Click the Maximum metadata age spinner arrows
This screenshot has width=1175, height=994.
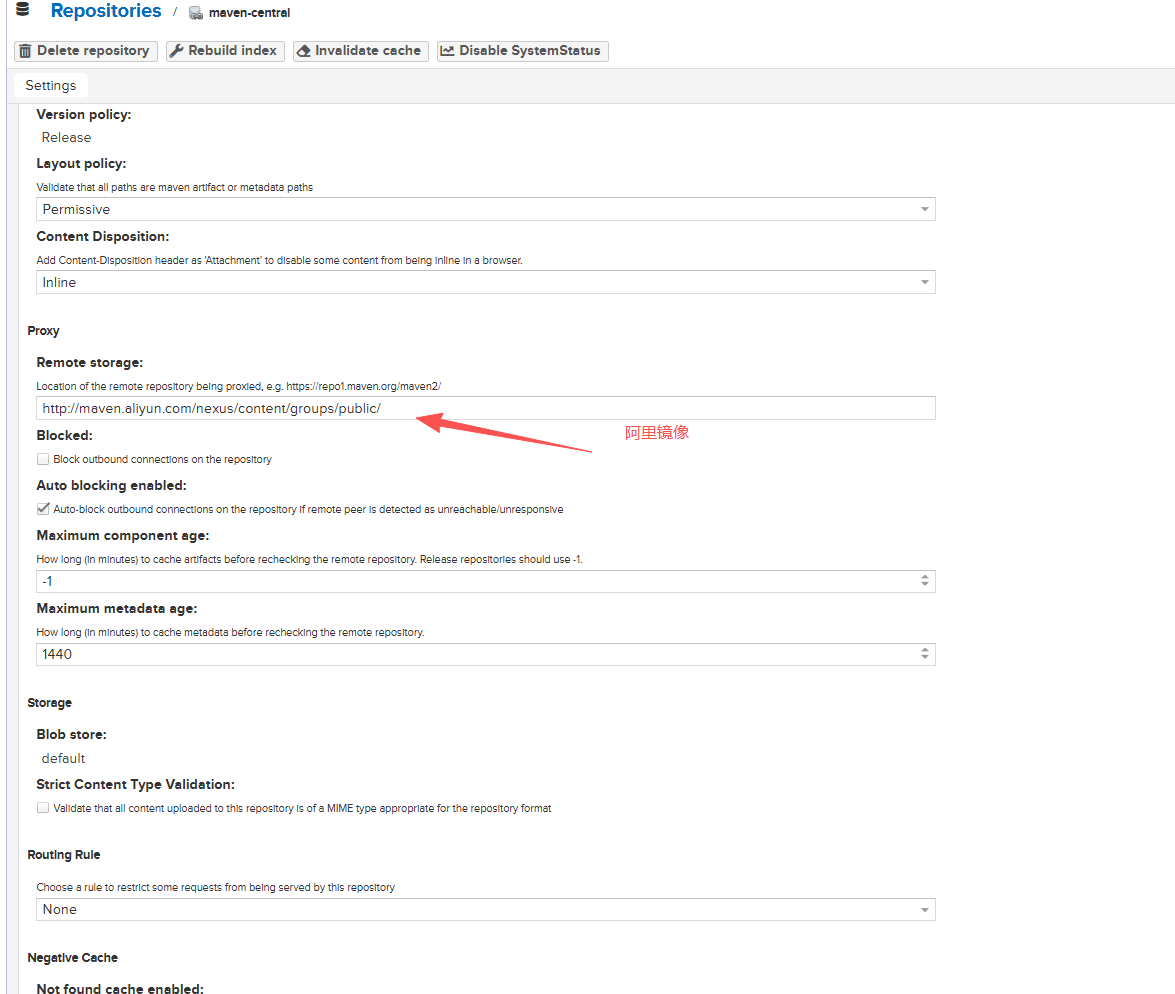coord(925,654)
